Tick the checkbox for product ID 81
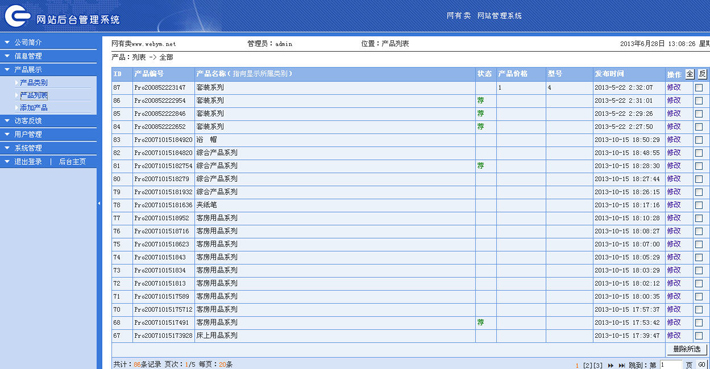 (699, 166)
